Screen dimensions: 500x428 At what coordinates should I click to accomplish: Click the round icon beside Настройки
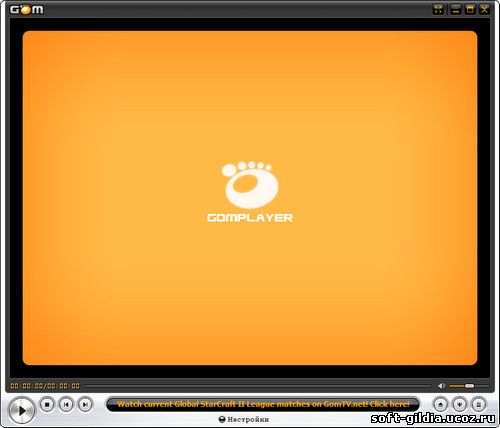click(x=222, y=419)
